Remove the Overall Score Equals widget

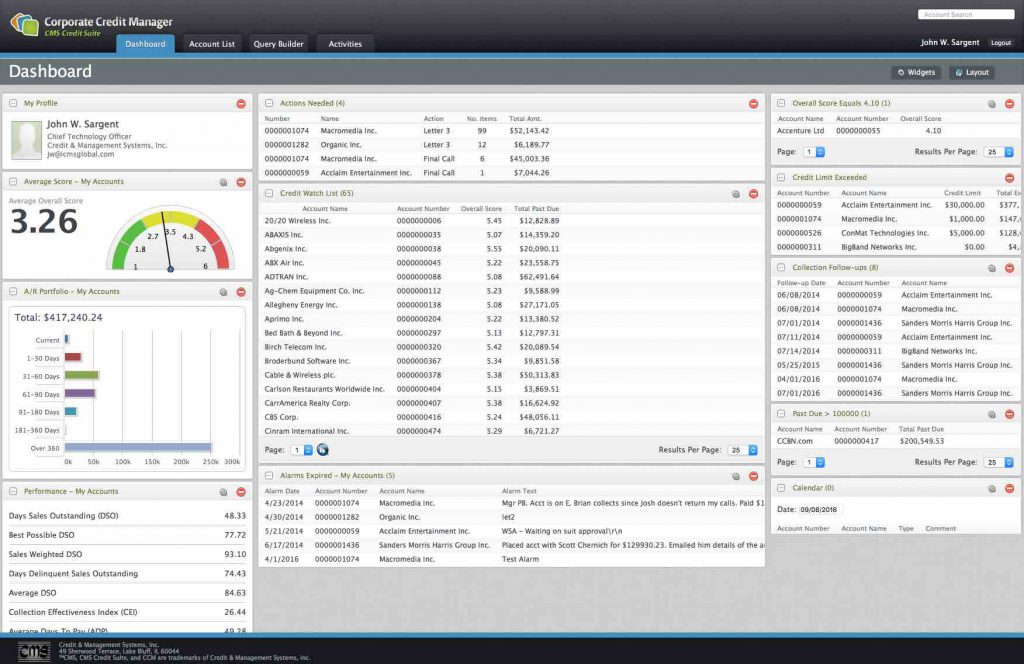(x=1010, y=104)
